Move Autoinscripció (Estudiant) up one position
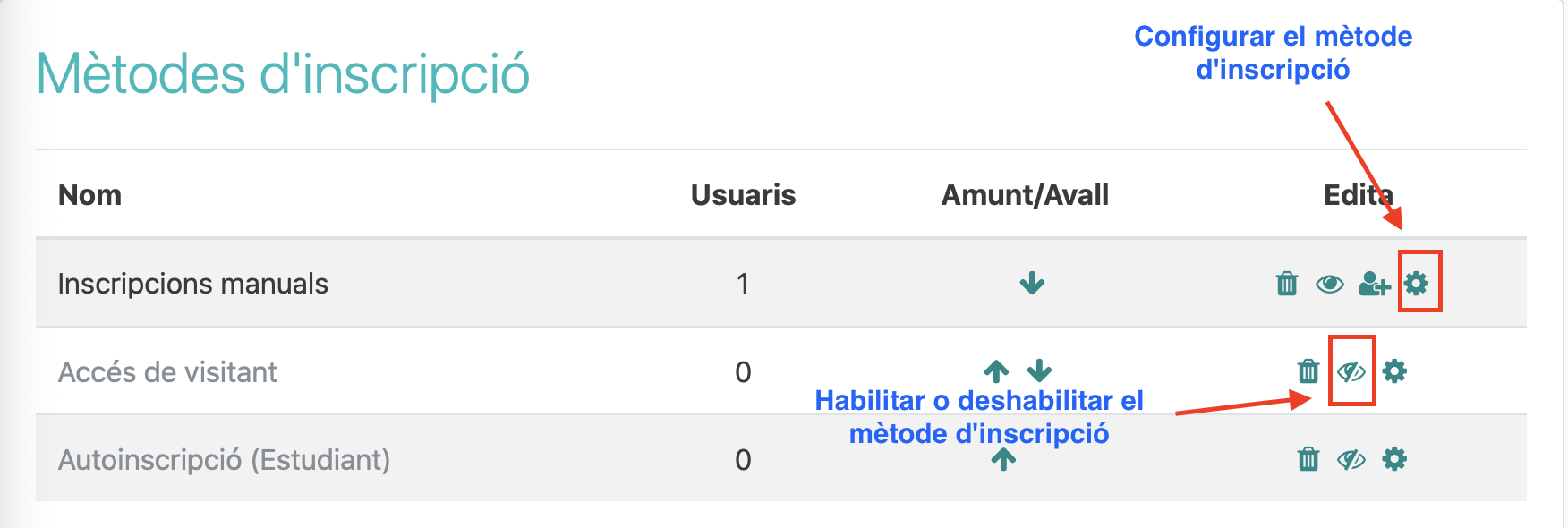Viewport: 1568px width, 528px height. [1003, 459]
